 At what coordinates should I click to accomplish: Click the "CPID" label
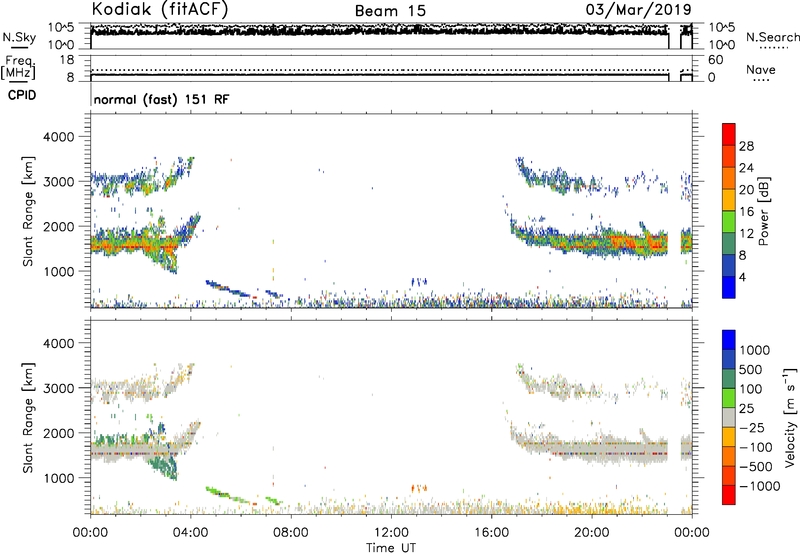click(22, 95)
